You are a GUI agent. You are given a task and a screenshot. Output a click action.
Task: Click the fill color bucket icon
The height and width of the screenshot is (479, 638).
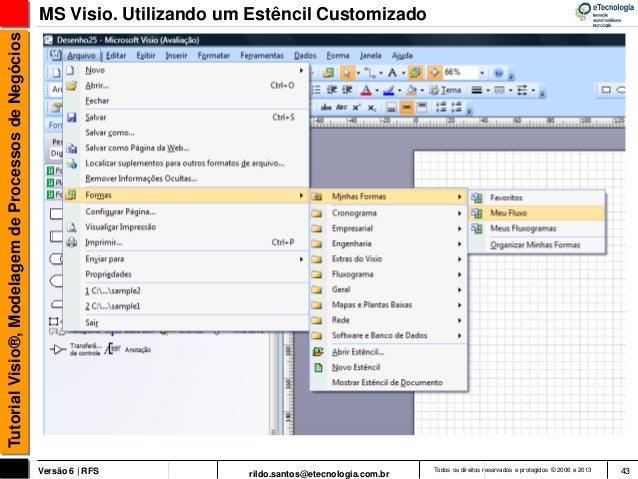pyautogui.click(x=411, y=90)
